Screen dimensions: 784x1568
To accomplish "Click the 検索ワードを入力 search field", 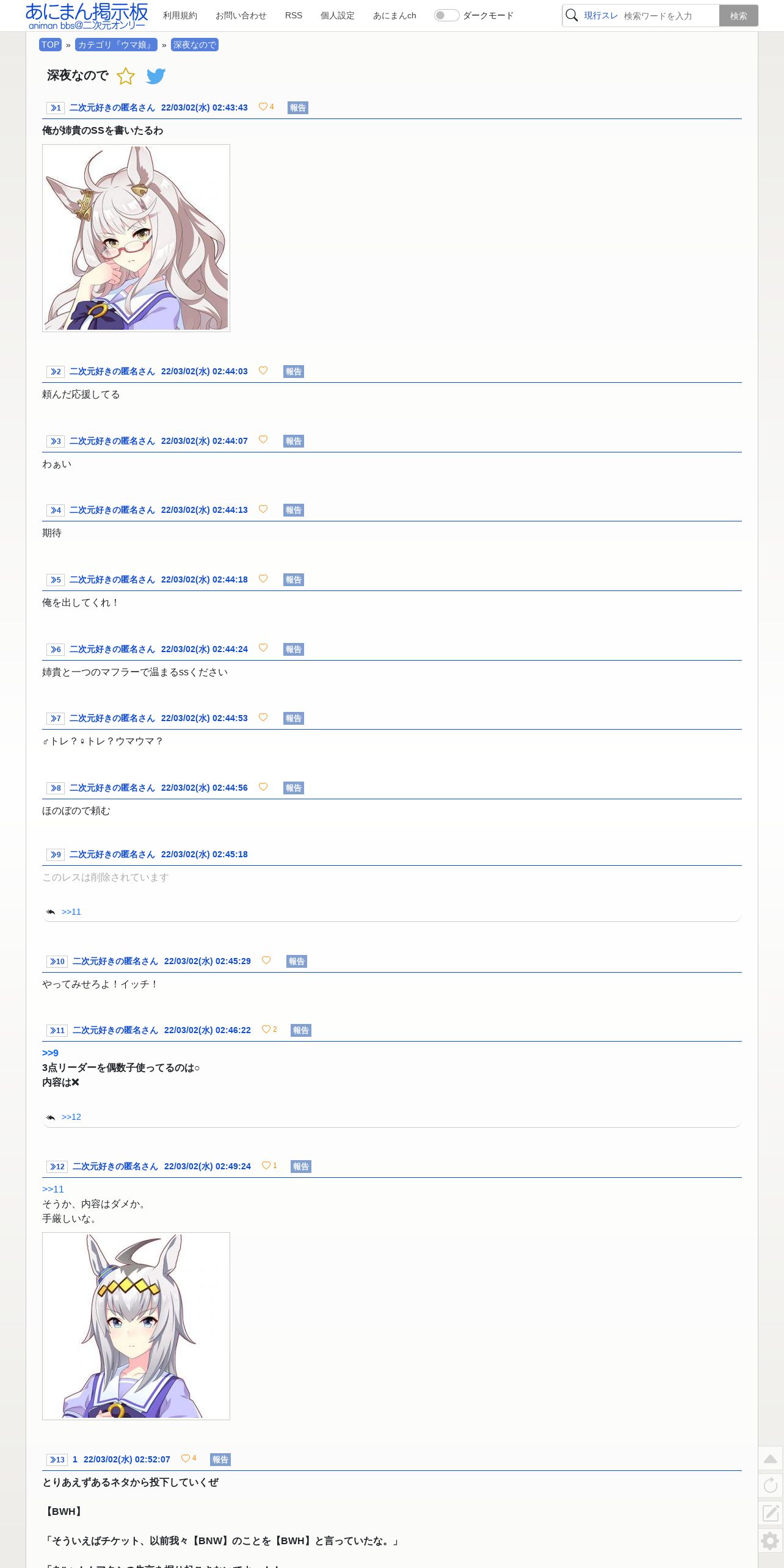I will (x=669, y=16).
